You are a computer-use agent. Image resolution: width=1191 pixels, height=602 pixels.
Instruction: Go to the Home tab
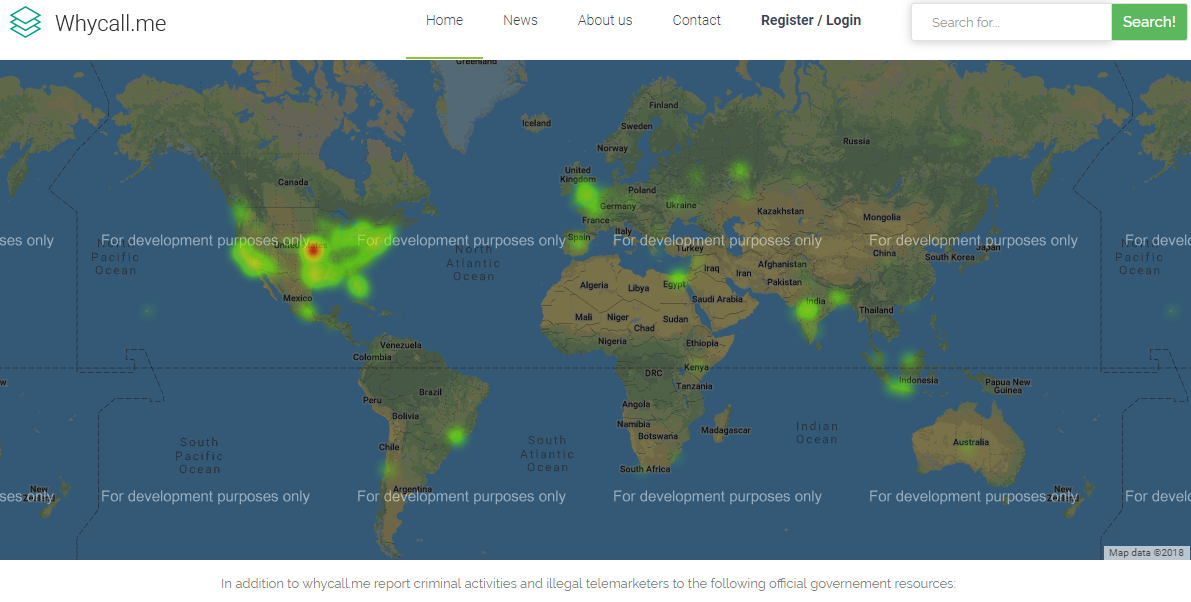pos(444,20)
